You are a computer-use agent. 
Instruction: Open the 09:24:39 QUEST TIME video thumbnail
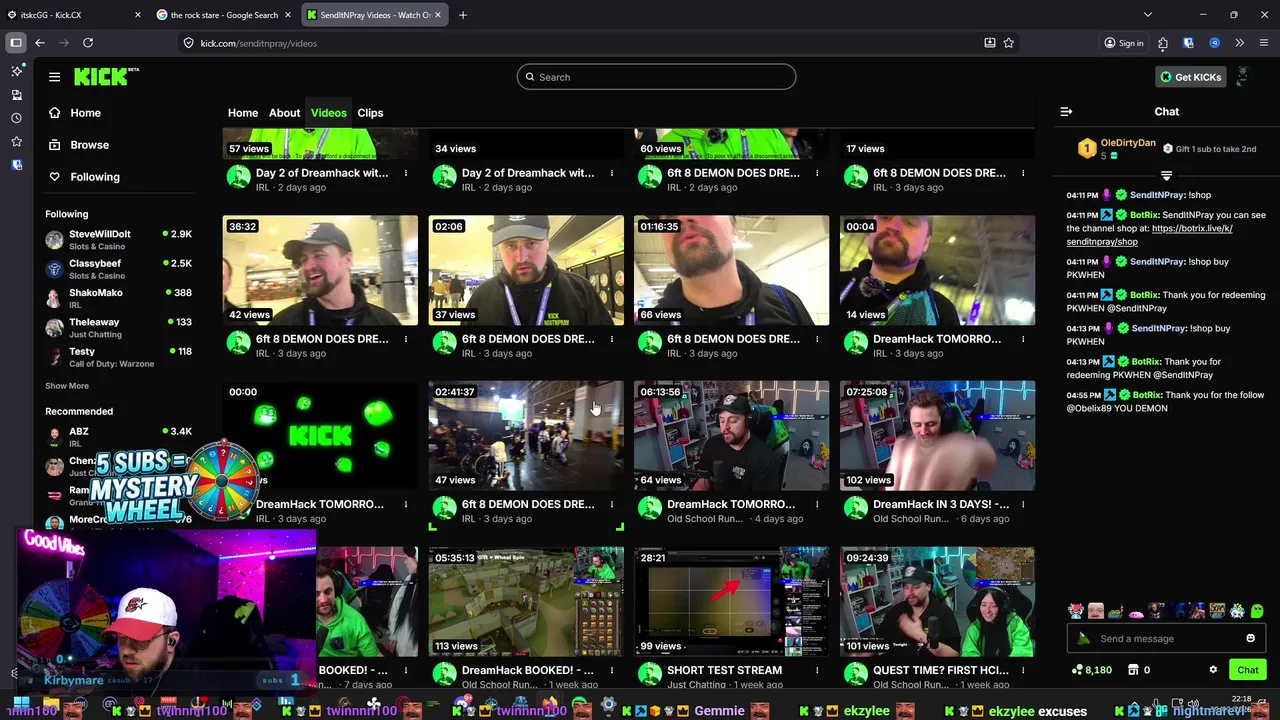point(937,602)
